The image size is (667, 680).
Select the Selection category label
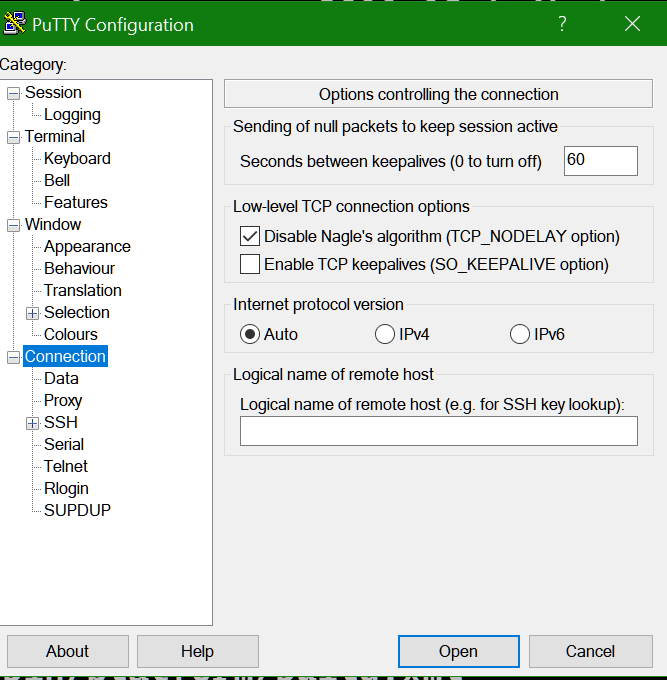(x=77, y=313)
